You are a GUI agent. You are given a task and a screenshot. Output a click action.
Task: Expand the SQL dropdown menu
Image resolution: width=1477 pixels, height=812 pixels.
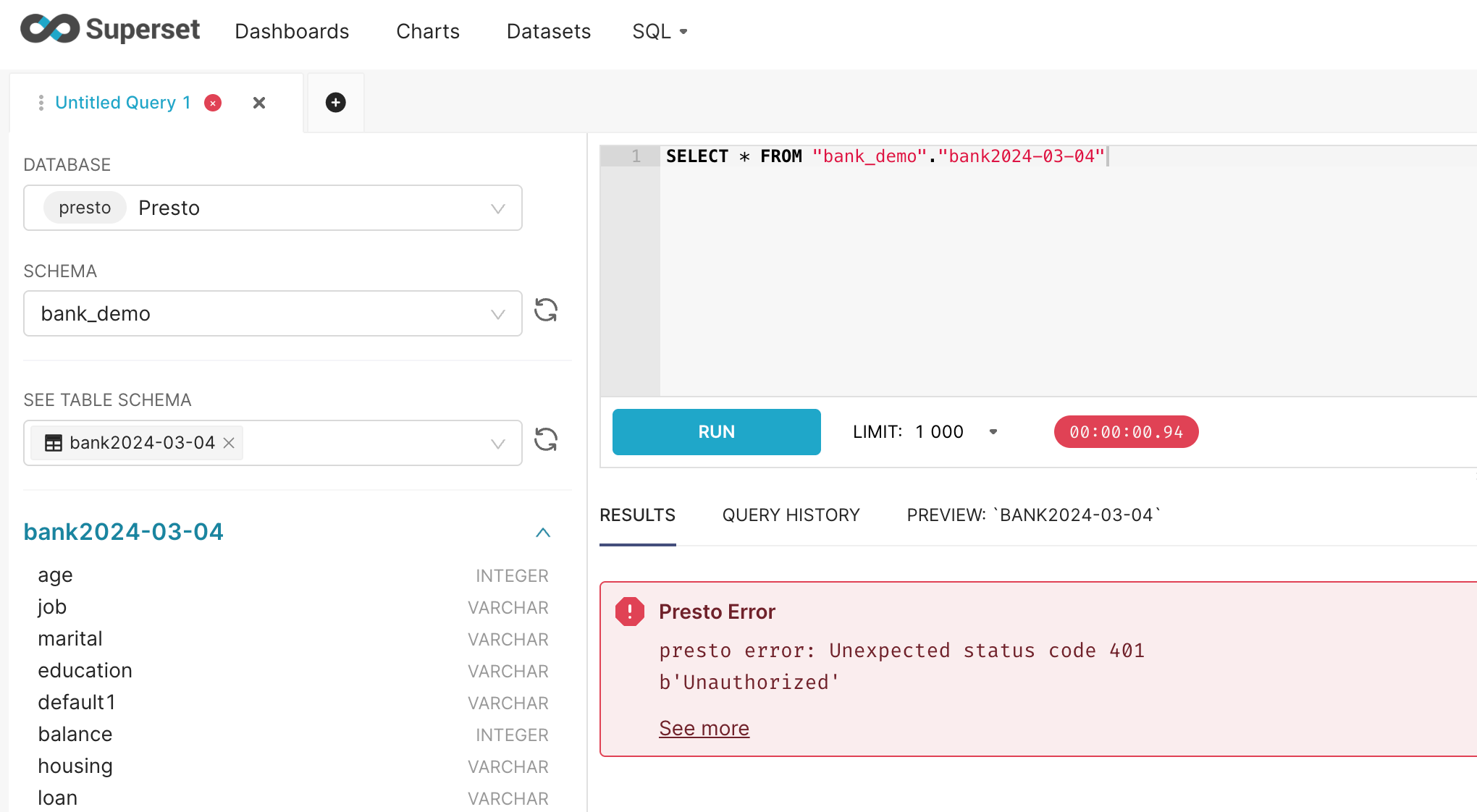pyautogui.click(x=660, y=31)
